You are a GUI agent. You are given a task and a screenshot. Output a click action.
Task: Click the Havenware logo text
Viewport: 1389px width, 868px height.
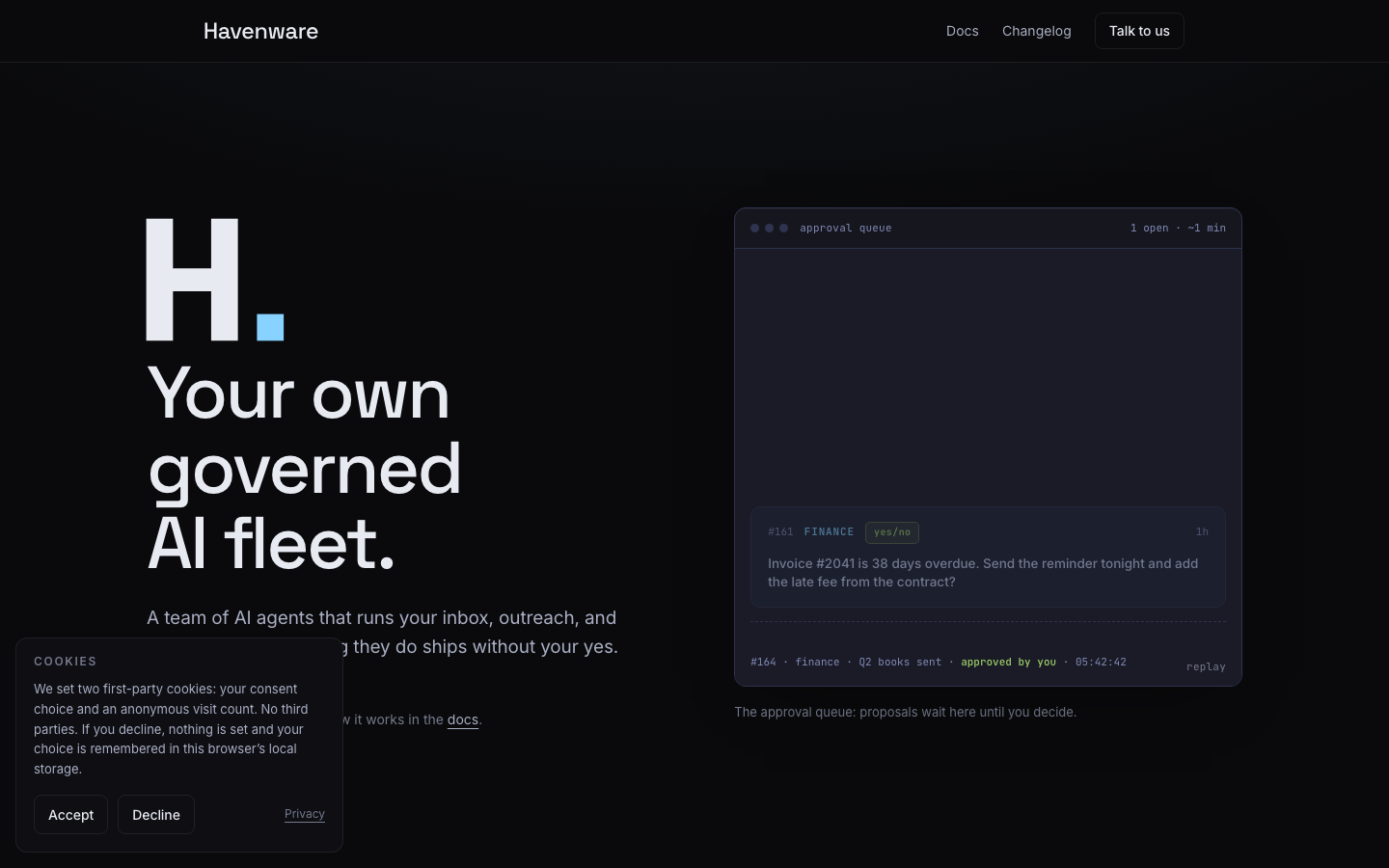260,31
